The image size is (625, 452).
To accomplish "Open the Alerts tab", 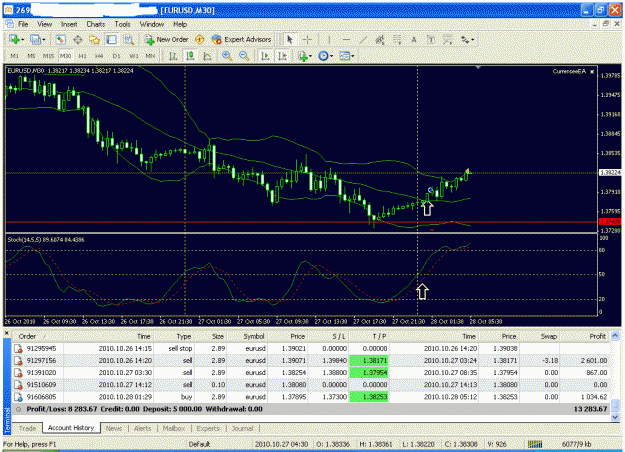I will pos(142,428).
